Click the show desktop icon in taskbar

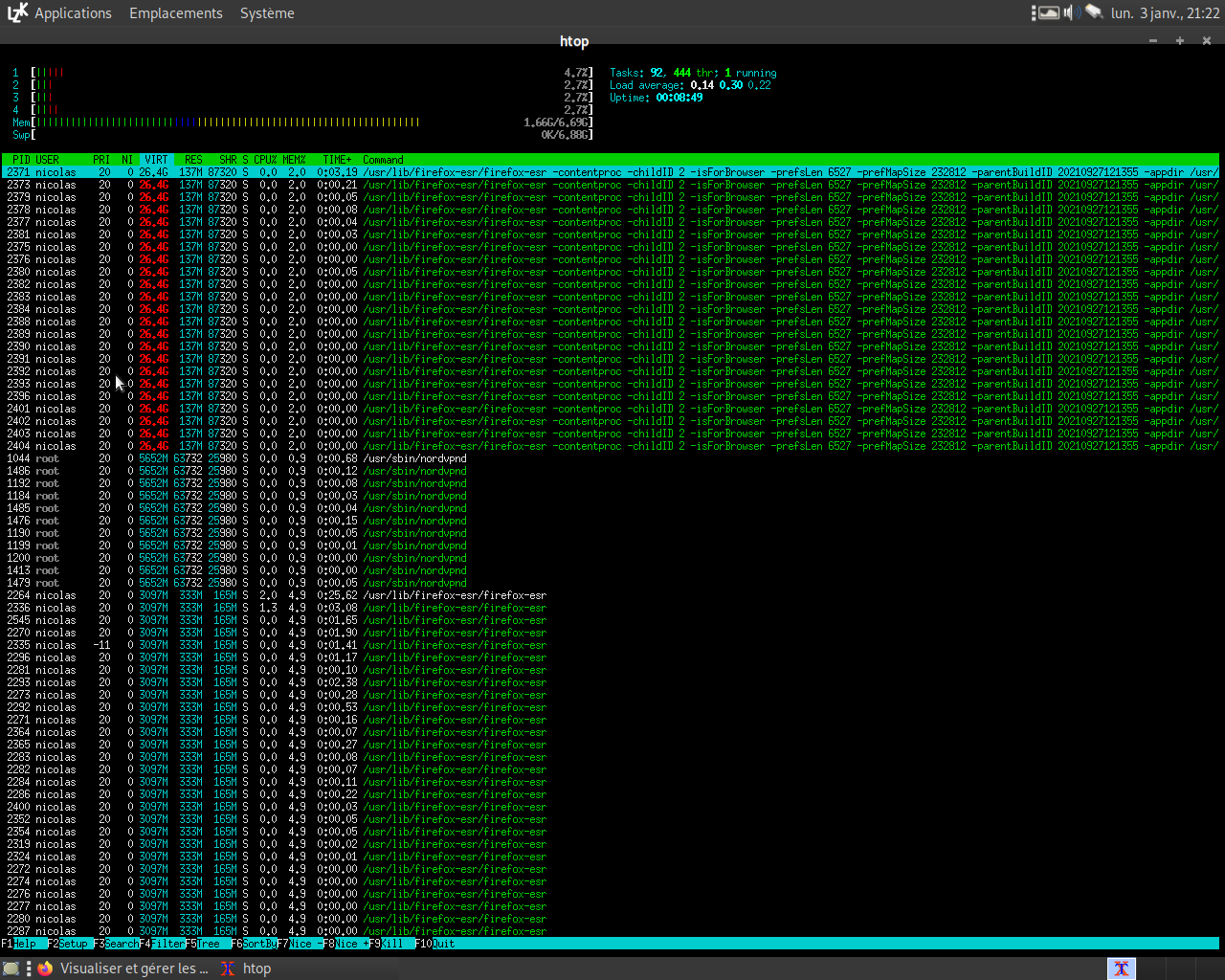[x=11, y=968]
